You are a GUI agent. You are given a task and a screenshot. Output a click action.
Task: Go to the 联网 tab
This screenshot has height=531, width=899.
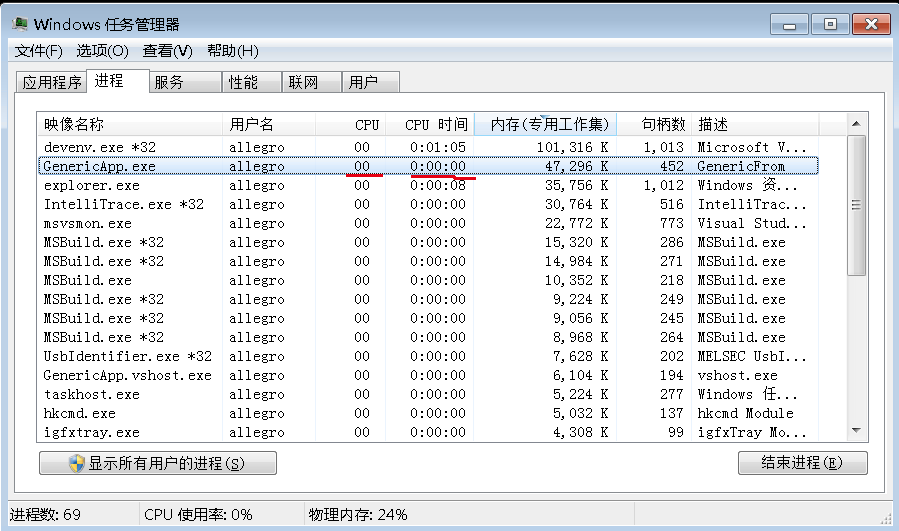coord(311,83)
